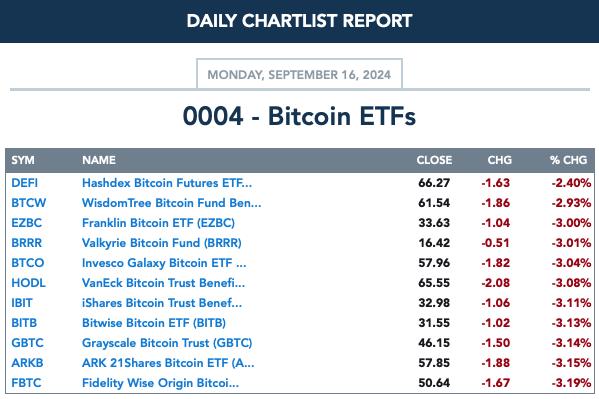The height and width of the screenshot is (399, 599).
Task: Open ARK 21Shares Bitcoin ETF link
Action: point(168,363)
